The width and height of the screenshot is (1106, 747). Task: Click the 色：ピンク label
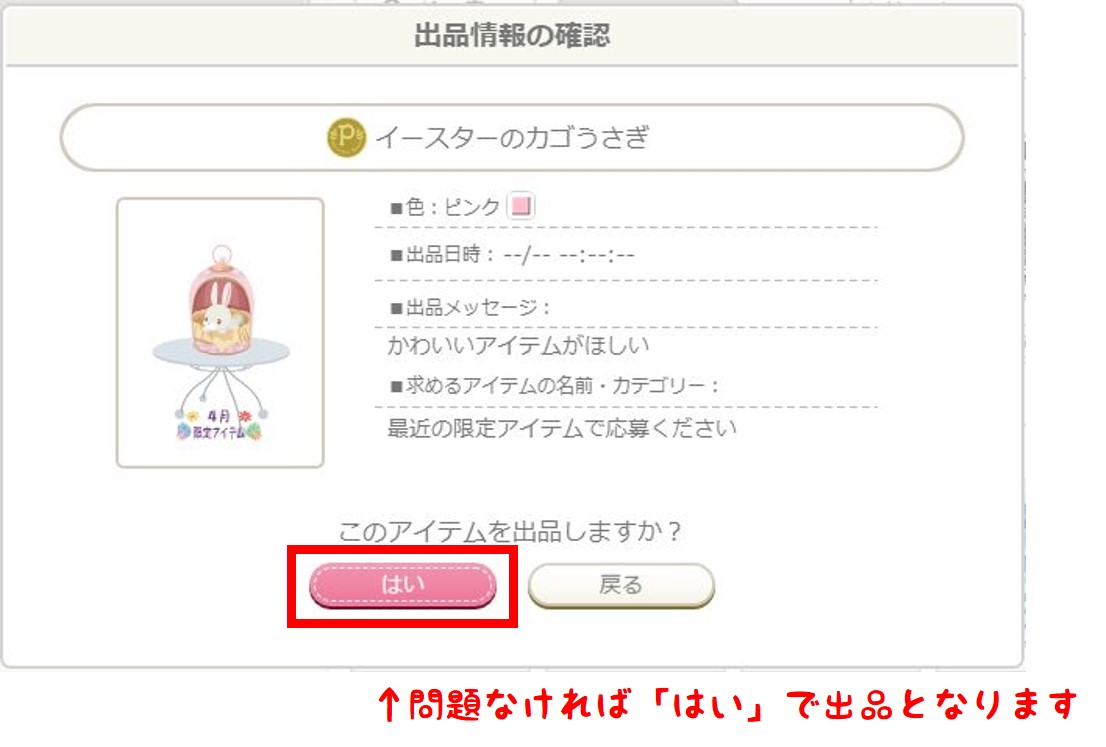pyautogui.click(x=445, y=207)
